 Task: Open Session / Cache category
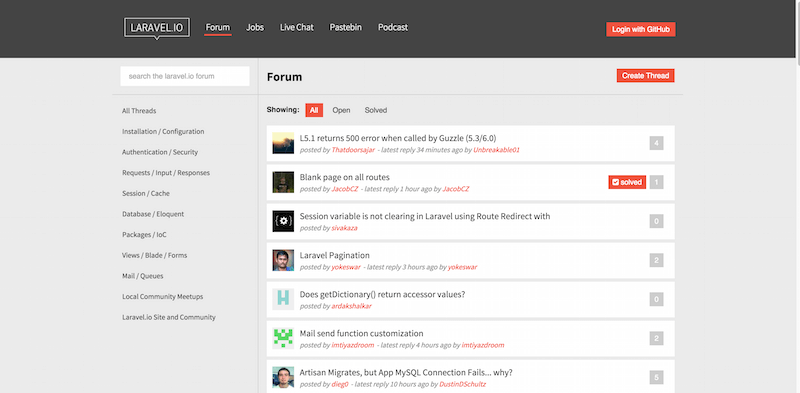(x=146, y=193)
